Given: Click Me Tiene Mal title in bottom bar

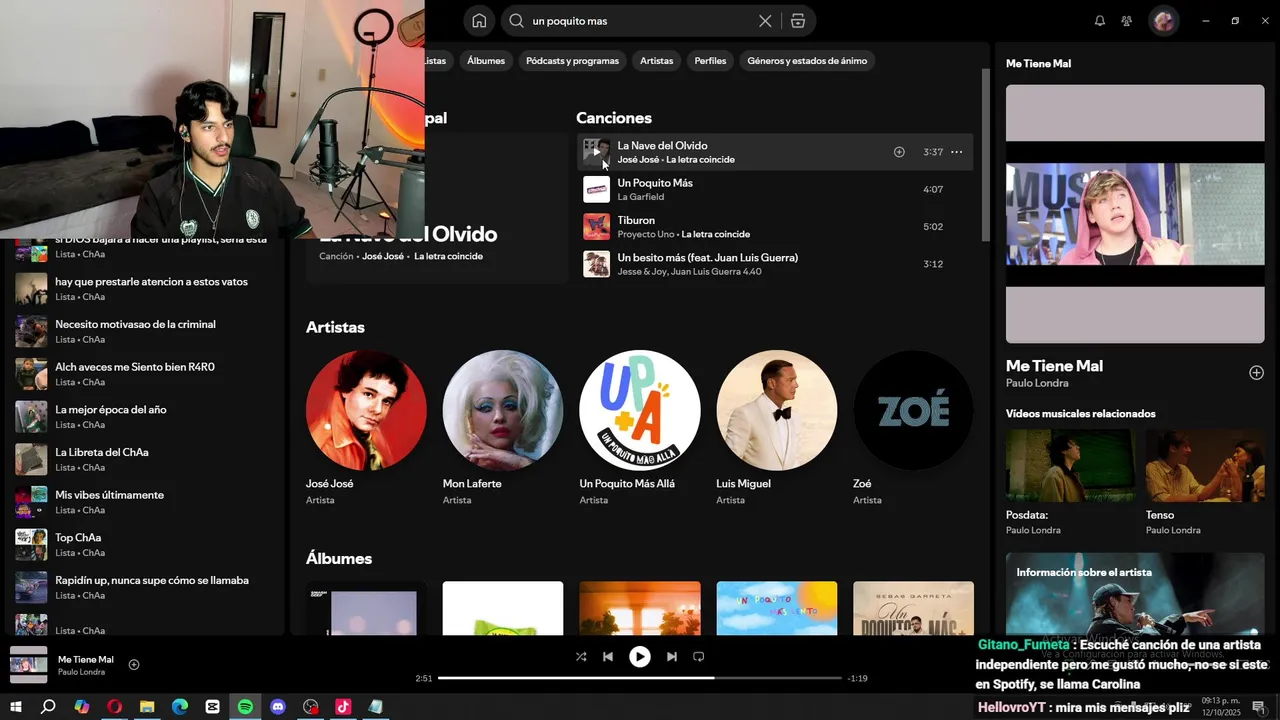Looking at the screenshot, I should tap(86, 660).
